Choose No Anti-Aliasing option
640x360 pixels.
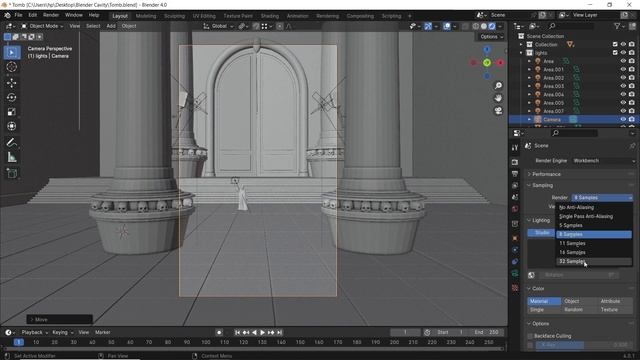(x=594, y=207)
